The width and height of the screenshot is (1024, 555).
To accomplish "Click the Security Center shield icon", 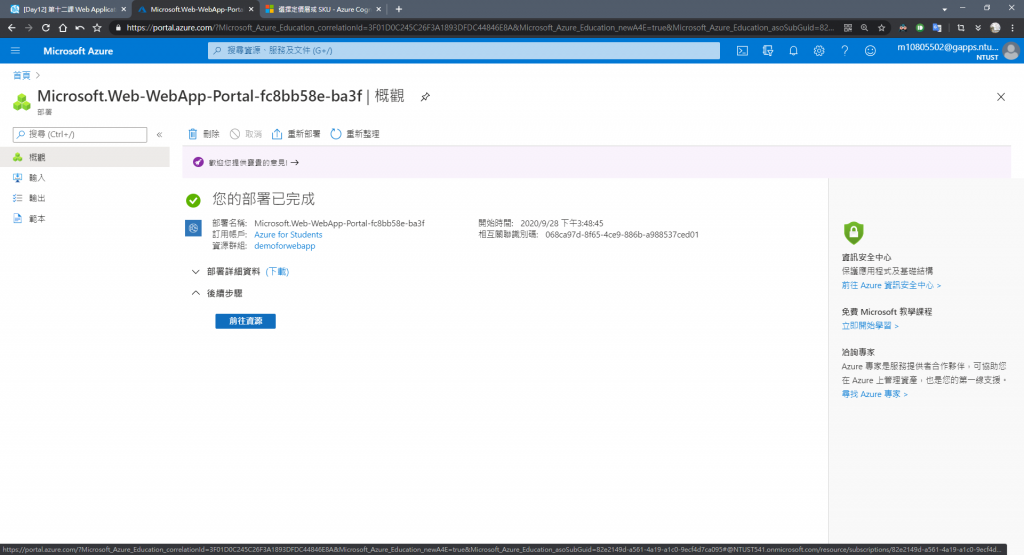I will (854, 232).
